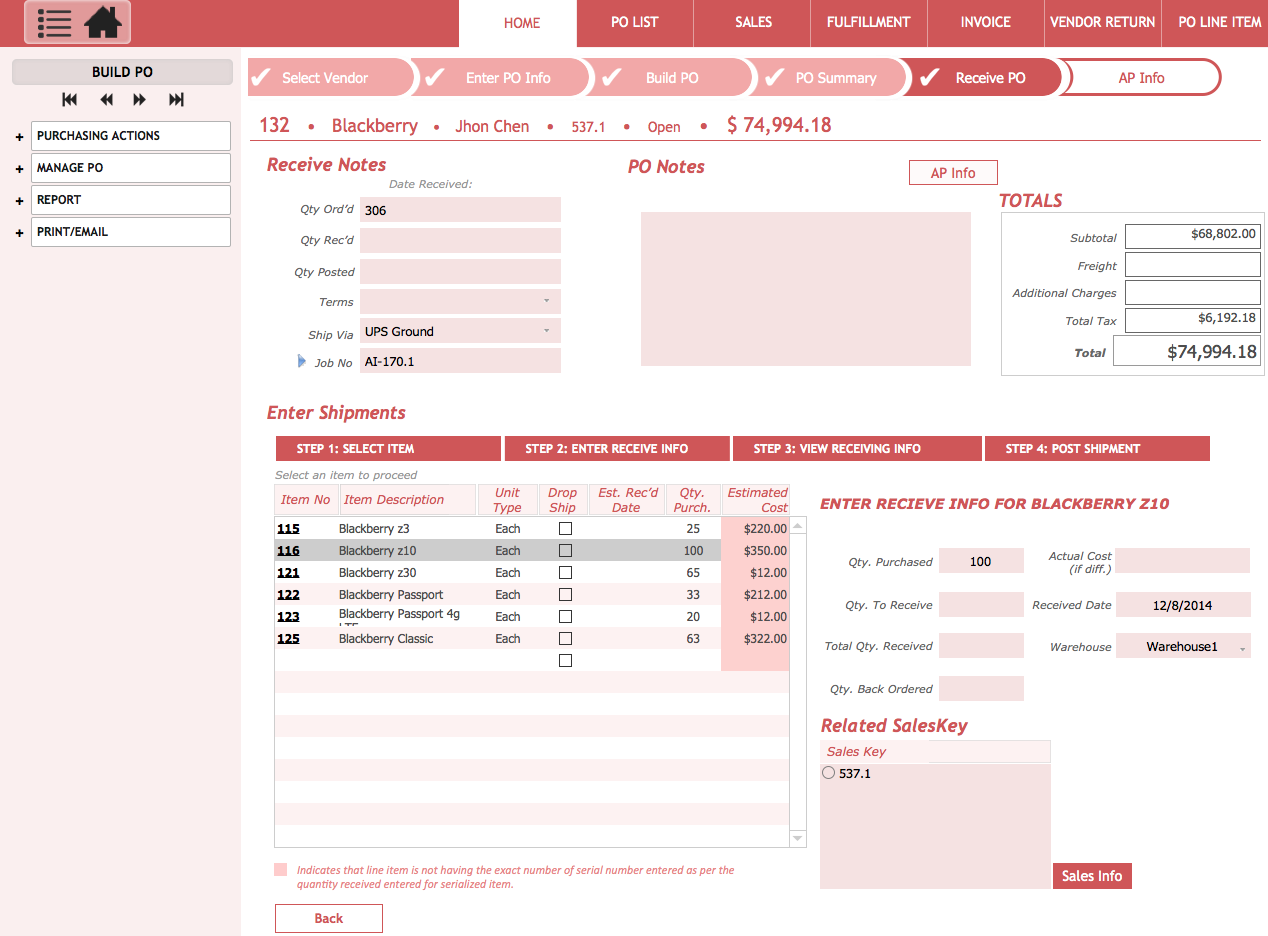Go to Enter PO Info step
The image size is (1268, 936).
505,78
